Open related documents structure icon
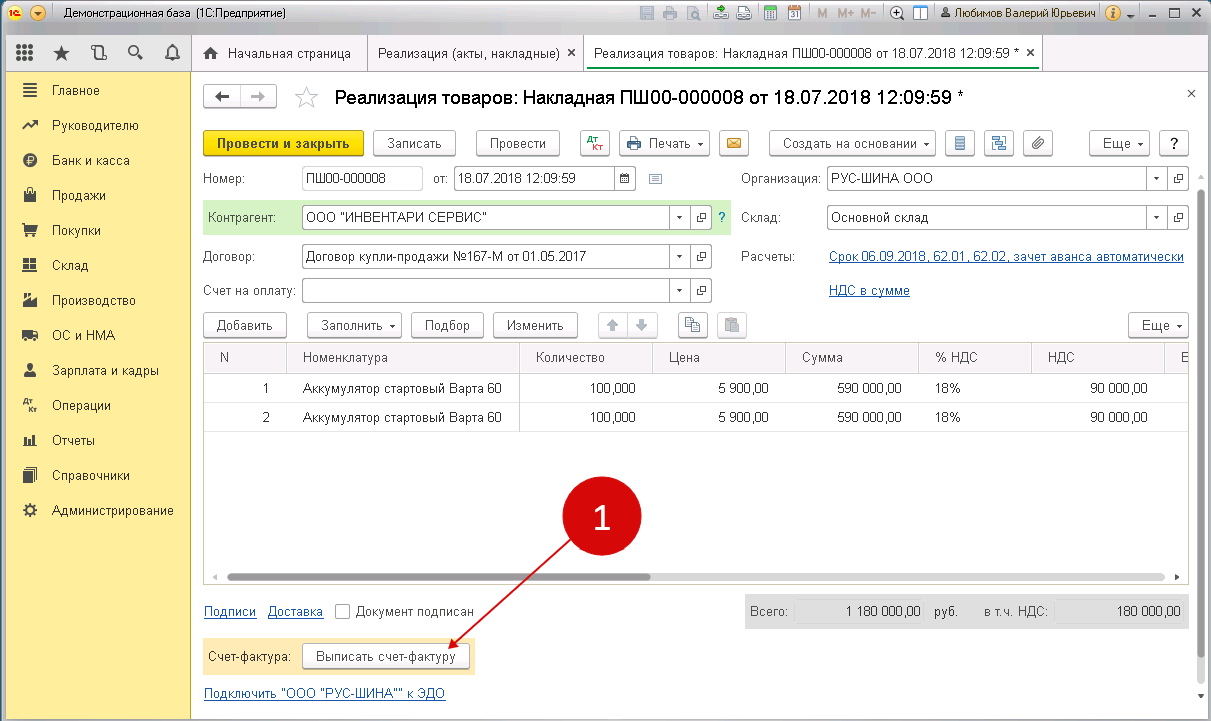 (998, 143)
